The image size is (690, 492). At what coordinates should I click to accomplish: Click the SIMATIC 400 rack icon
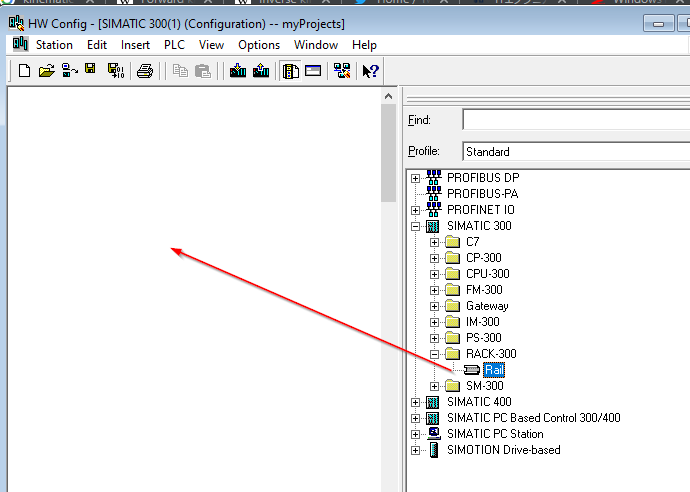[x=433, y=402]
